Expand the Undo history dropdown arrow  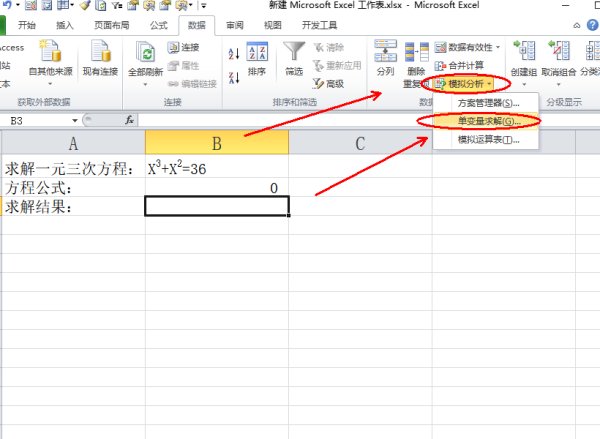pos(18,5)
